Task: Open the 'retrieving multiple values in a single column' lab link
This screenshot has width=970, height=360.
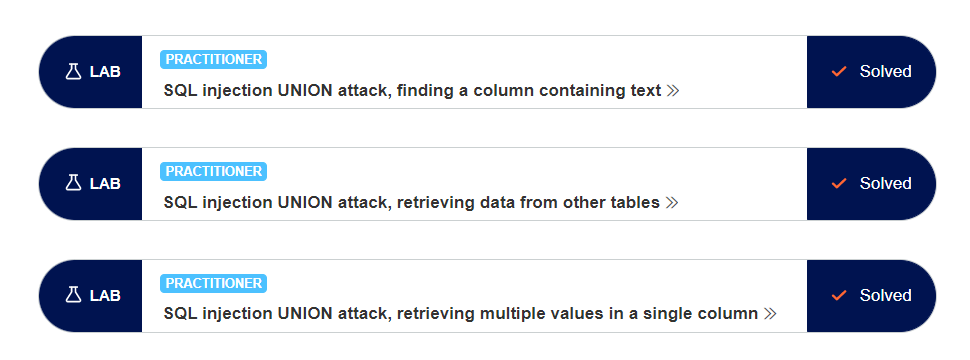Action: (x=461, y=314)
